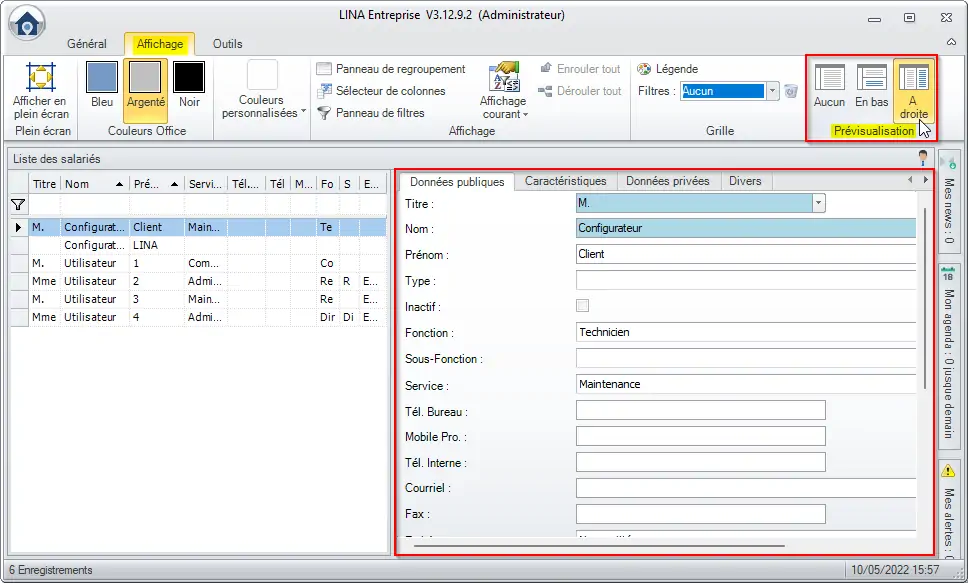Screen dimensions: 968x583
Task: Collapse the ribbon with the chevron arrow
Action: pos(951,41)
